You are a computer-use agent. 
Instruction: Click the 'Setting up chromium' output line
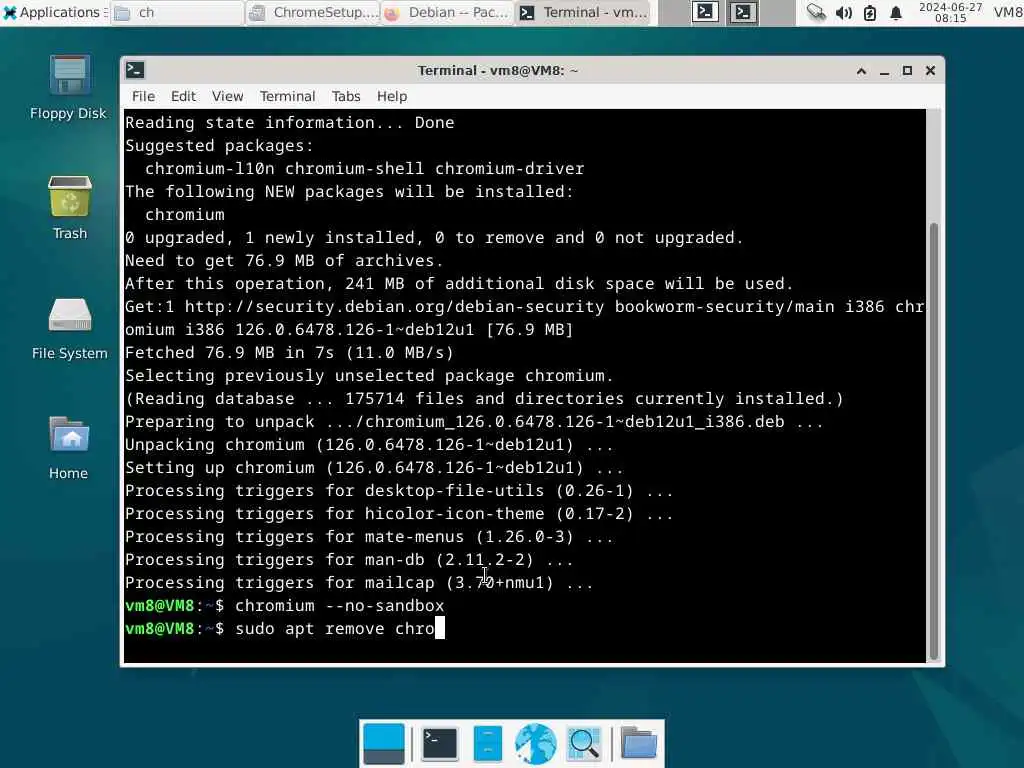(x=374, y=468)
